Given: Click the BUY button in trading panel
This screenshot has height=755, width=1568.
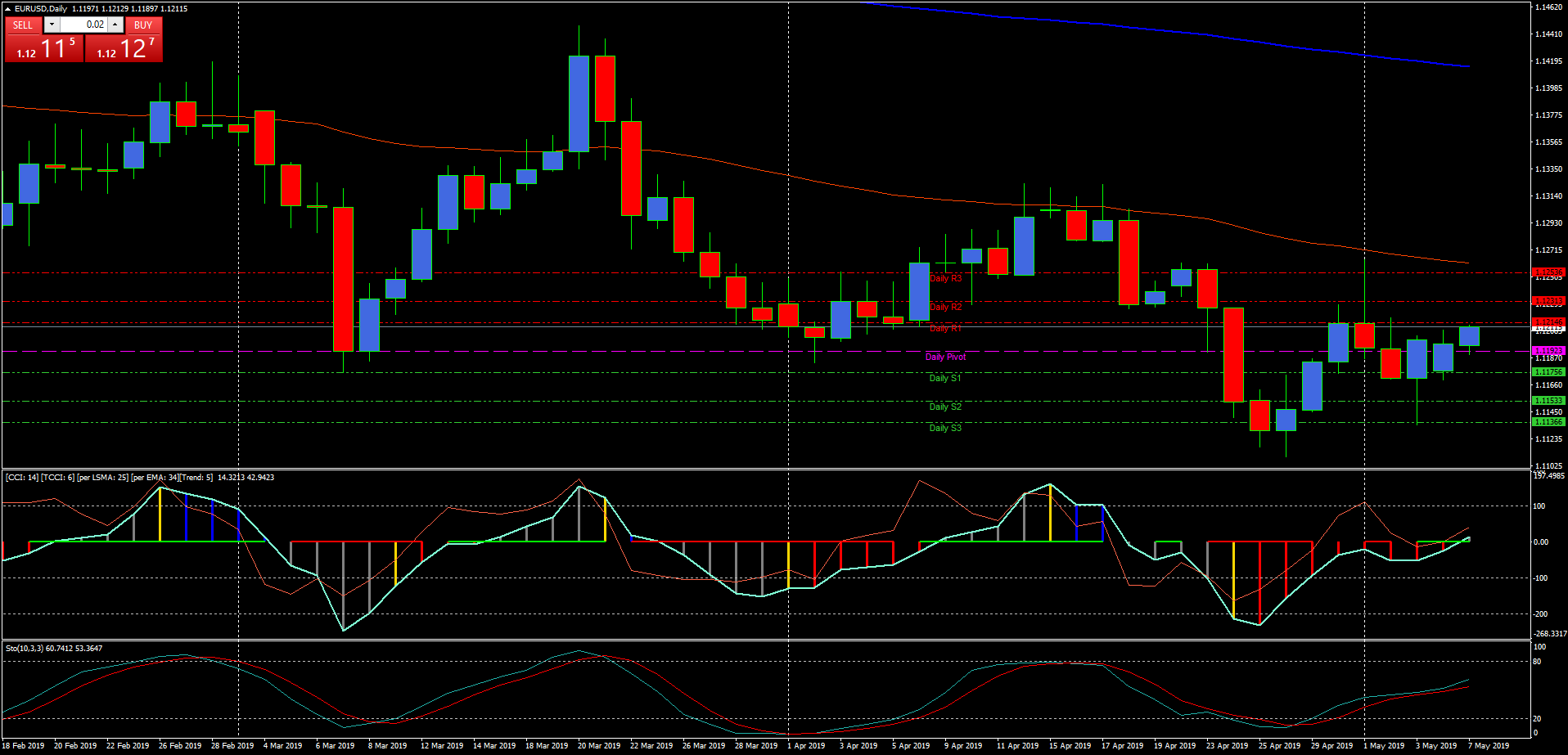Looking at the screenshot, I should coord(143,25).
